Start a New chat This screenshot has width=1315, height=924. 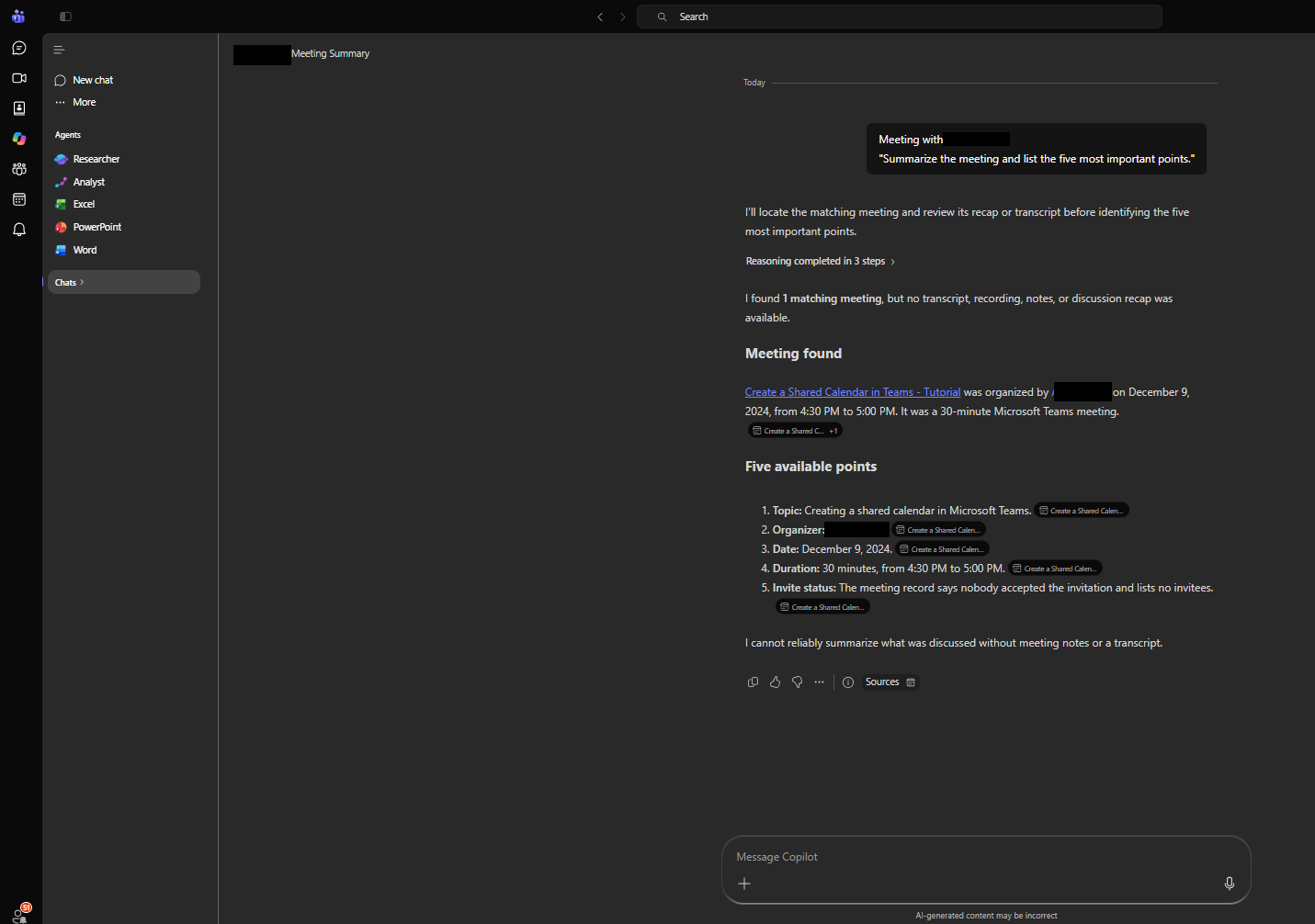coord(84,80)
